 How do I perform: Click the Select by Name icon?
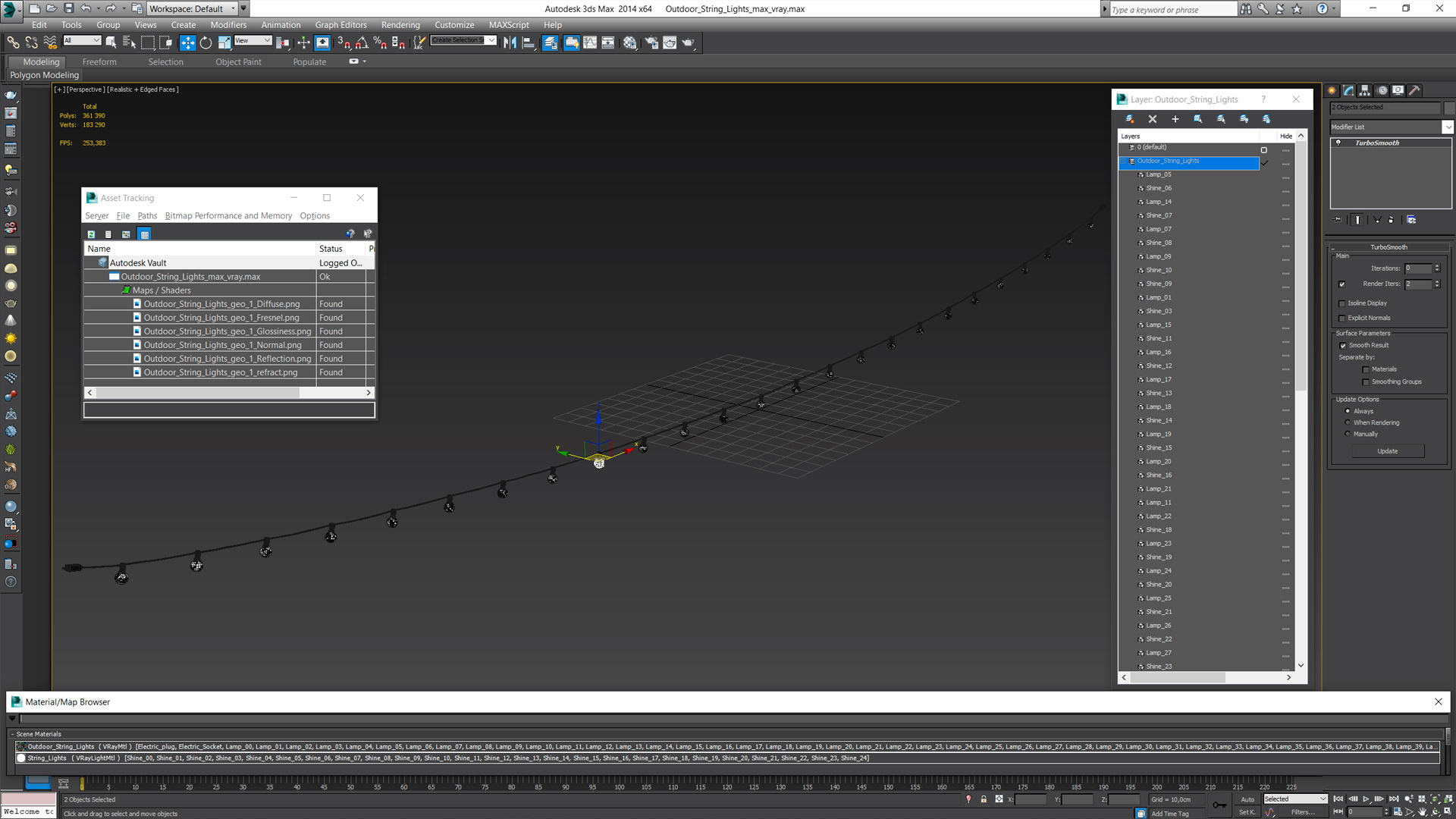click(129, 42)
